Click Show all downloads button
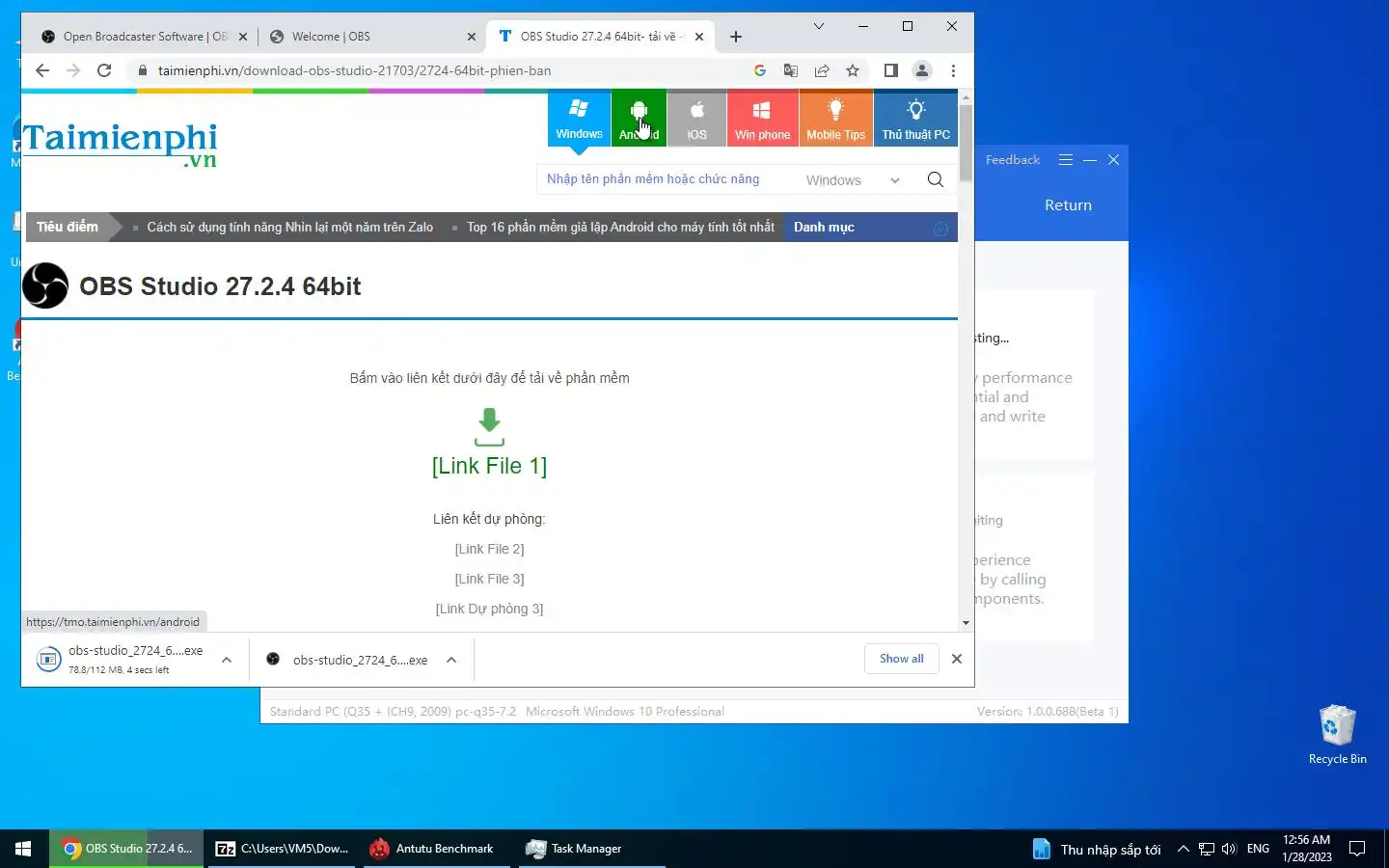Screen dimensions: 1389x868 coord(901,659)
